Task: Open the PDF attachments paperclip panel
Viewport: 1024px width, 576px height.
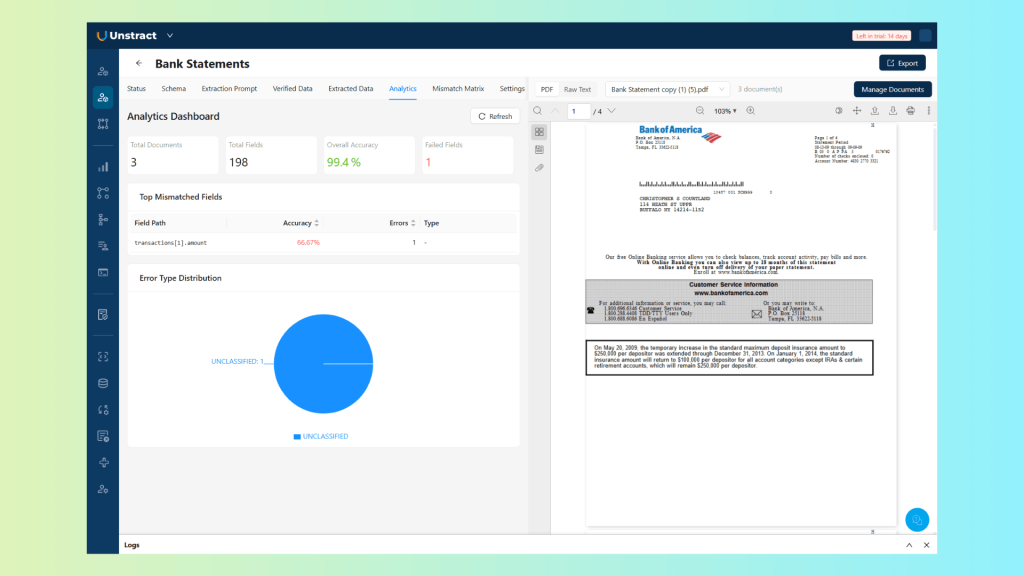Action: [x=539, y=168]
